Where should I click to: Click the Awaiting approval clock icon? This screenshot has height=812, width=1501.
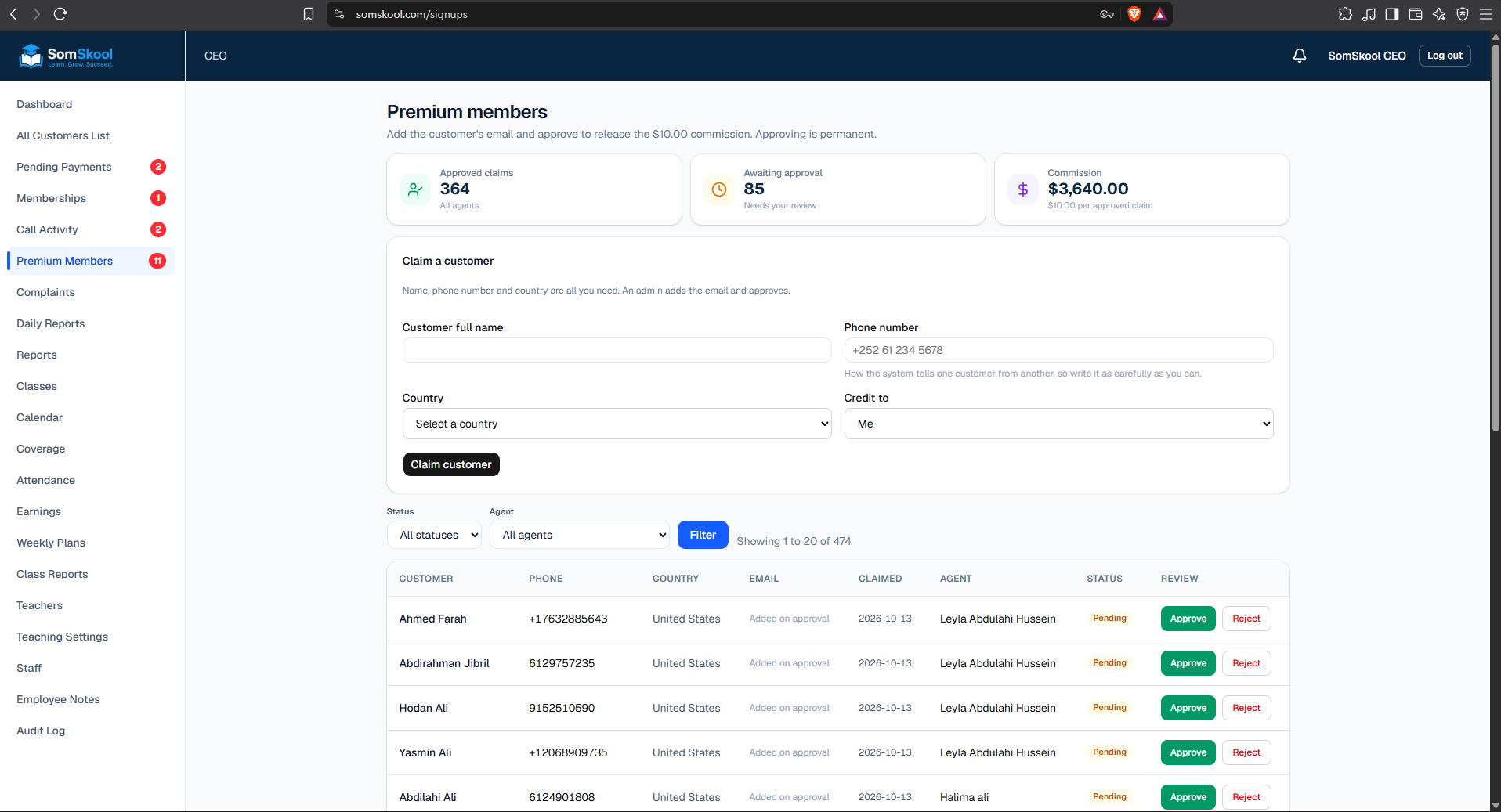(x=719, y=189)
